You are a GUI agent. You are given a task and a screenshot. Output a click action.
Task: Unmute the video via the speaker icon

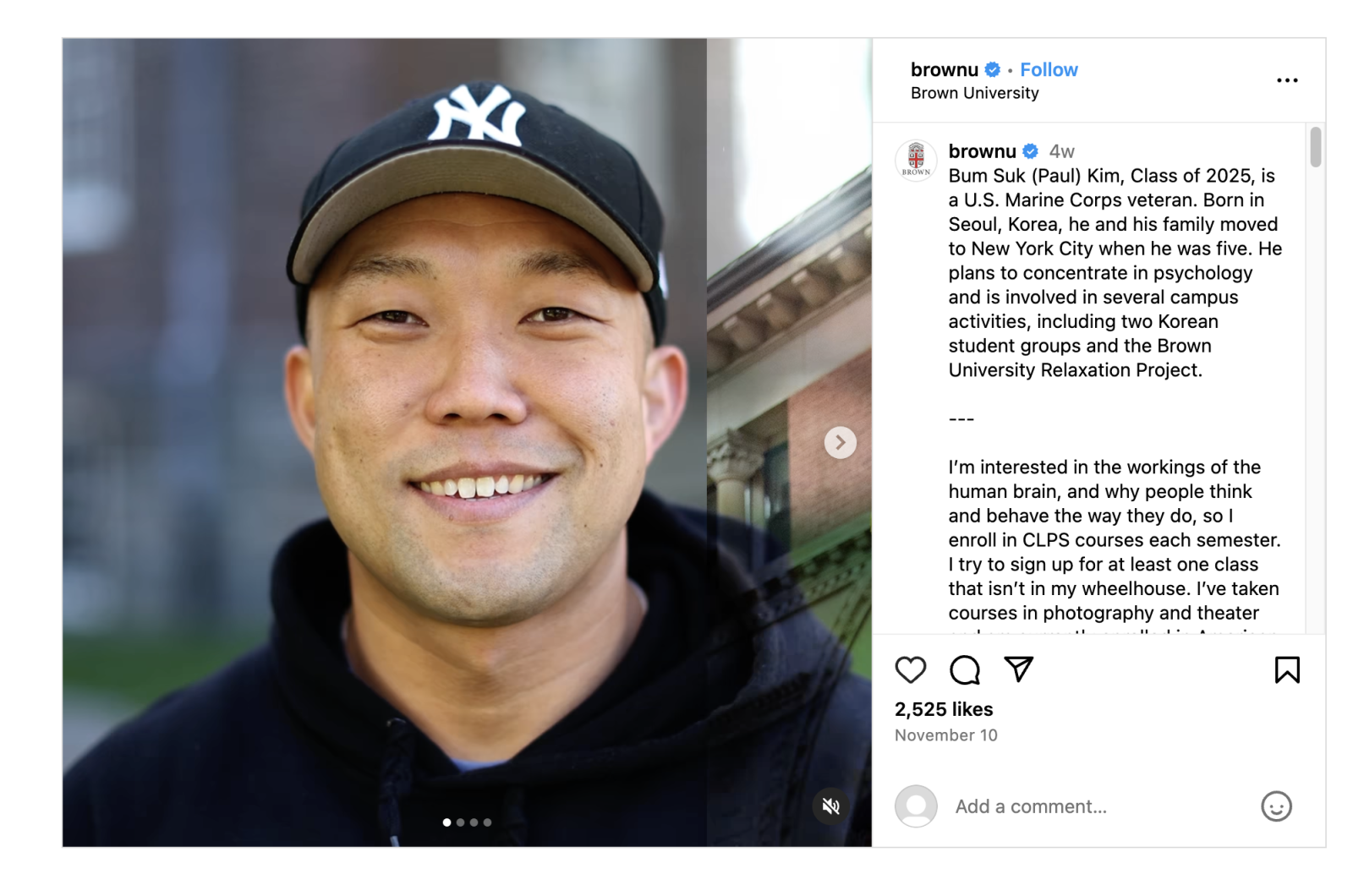pos(831,806)
